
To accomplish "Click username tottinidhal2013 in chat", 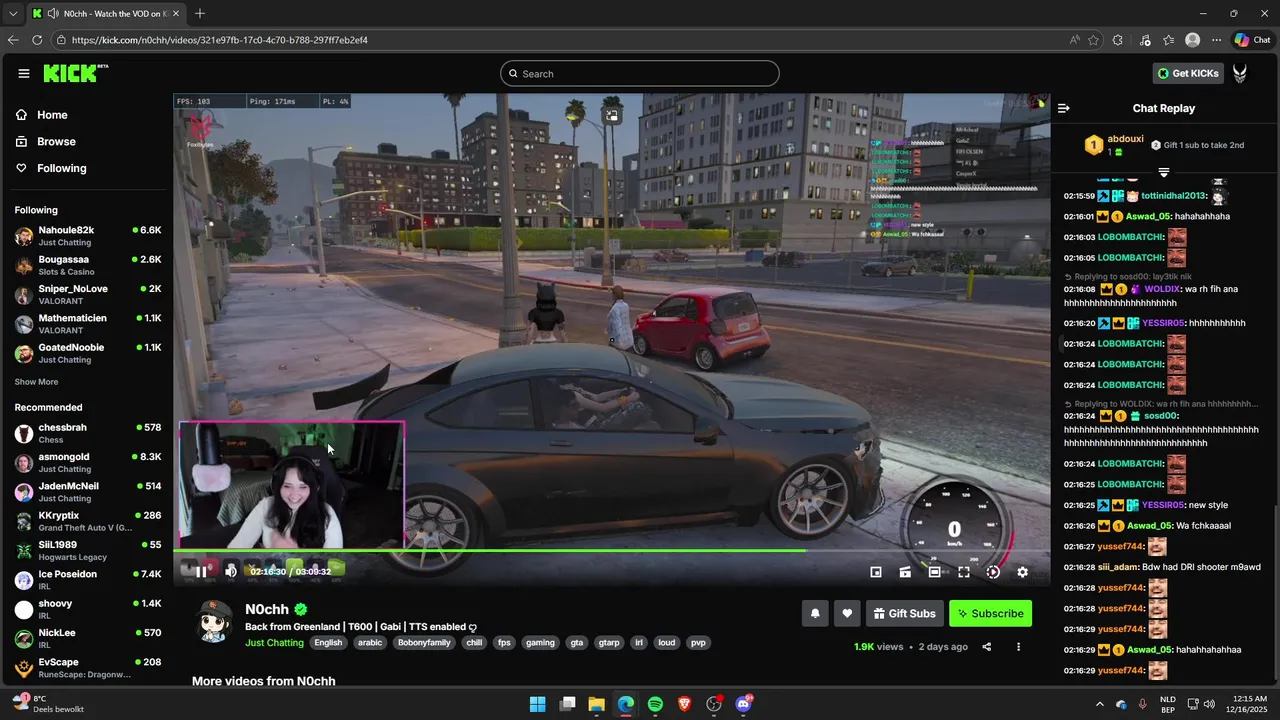I will [1174, 196].
